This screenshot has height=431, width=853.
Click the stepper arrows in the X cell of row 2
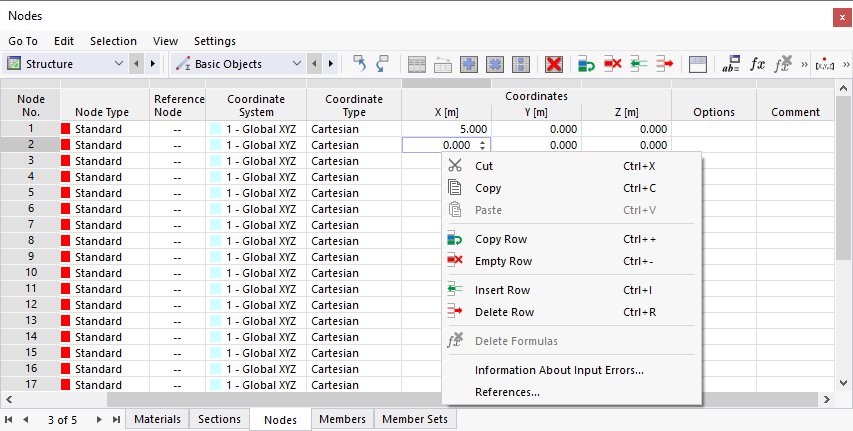[483, 145]
